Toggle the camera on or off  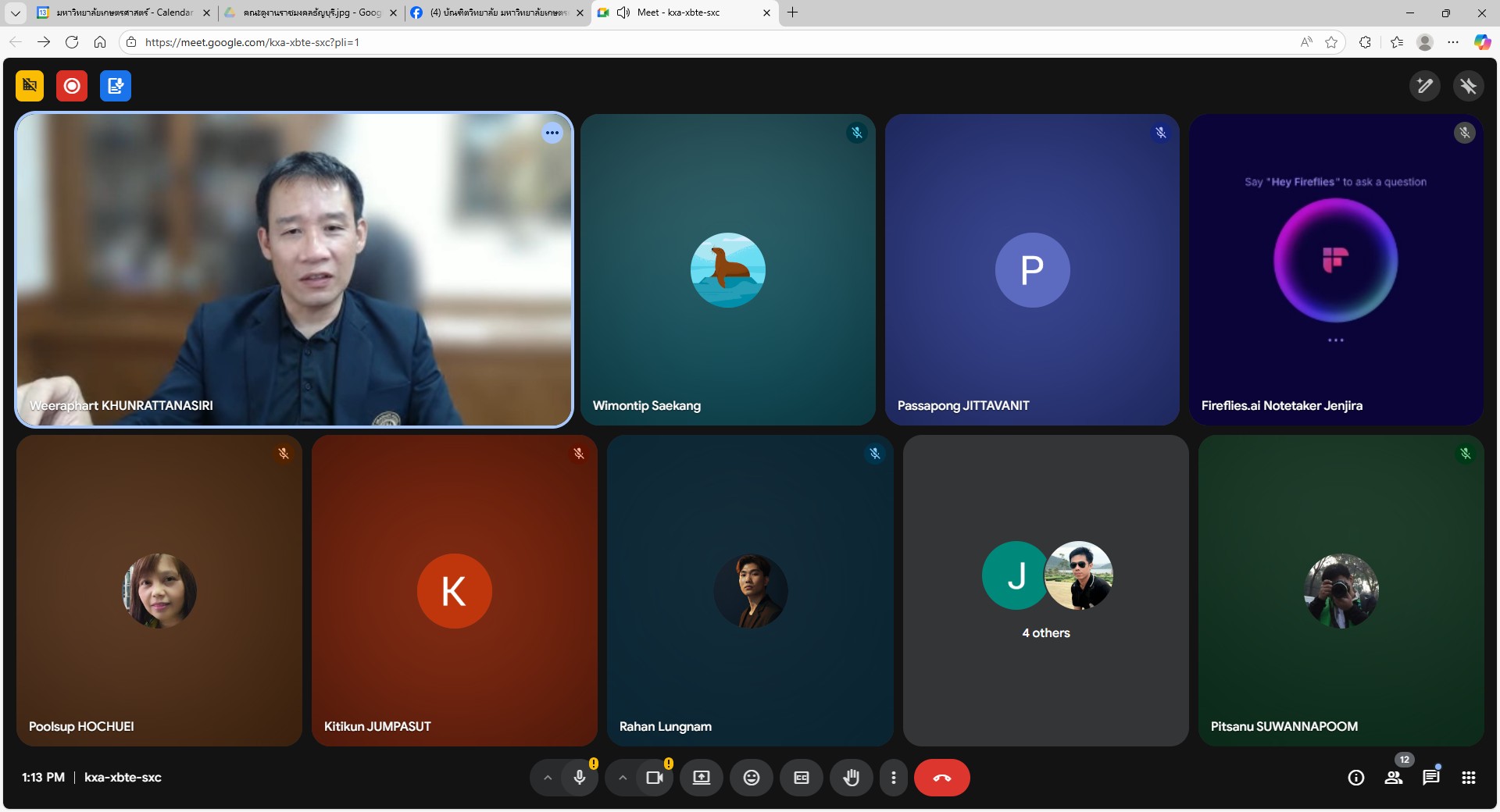click(655, 778)
